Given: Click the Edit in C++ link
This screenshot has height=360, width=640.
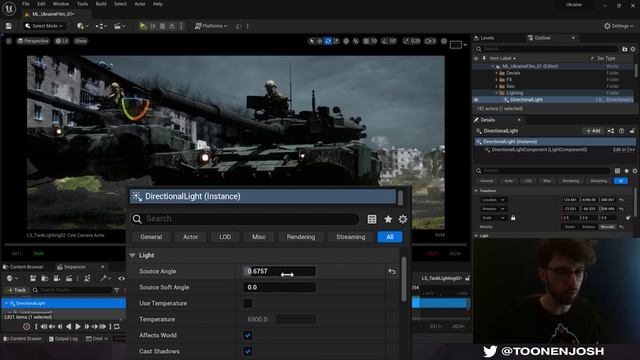Looking at the screenshot, I should point(623,150).
